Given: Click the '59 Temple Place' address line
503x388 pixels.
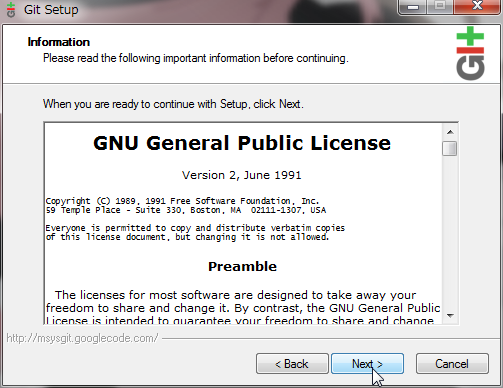Looking at the screenshot, I should point(186,210).
